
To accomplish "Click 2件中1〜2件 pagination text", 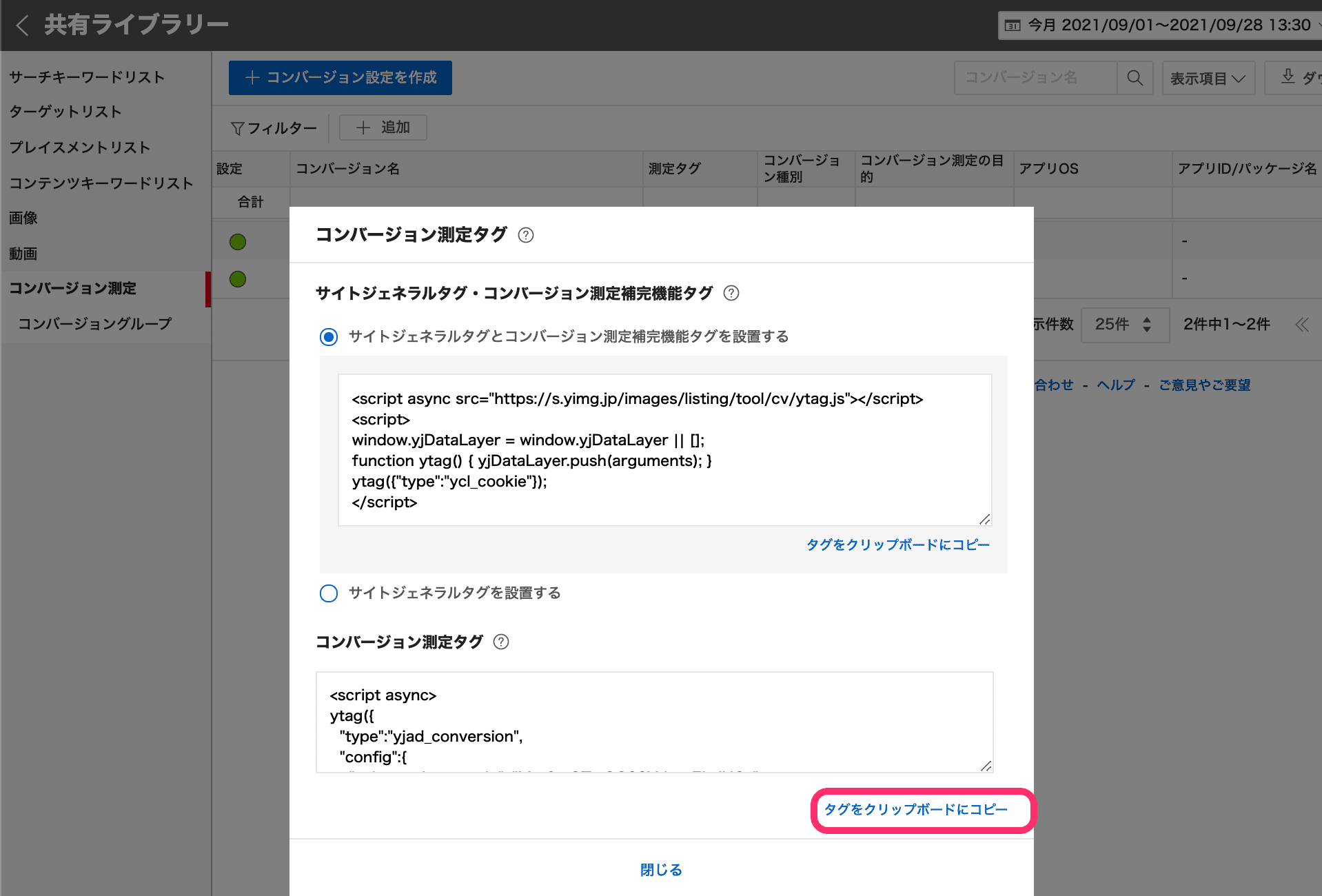I will tap(1226, 325).
